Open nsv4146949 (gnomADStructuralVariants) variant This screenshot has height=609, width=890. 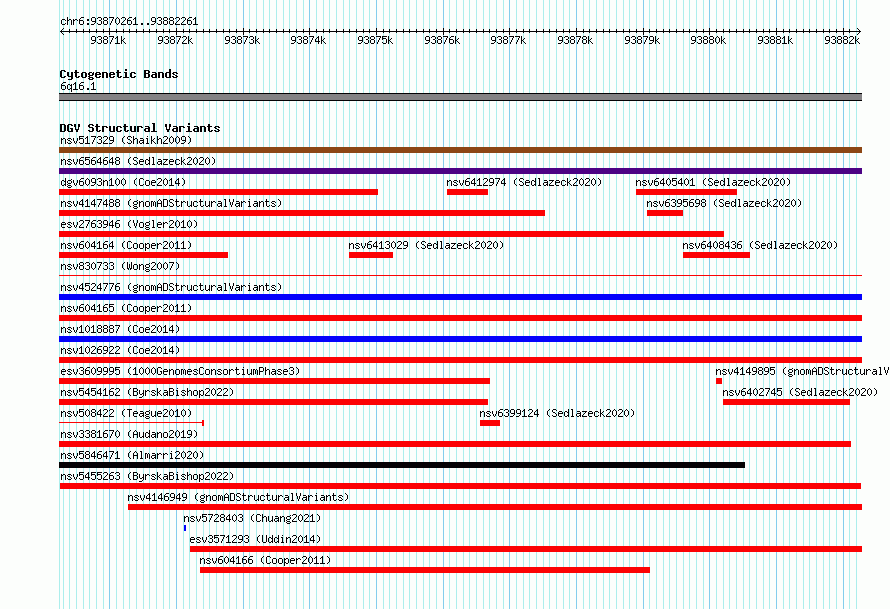pyautogui.click(x=238, y=497)
